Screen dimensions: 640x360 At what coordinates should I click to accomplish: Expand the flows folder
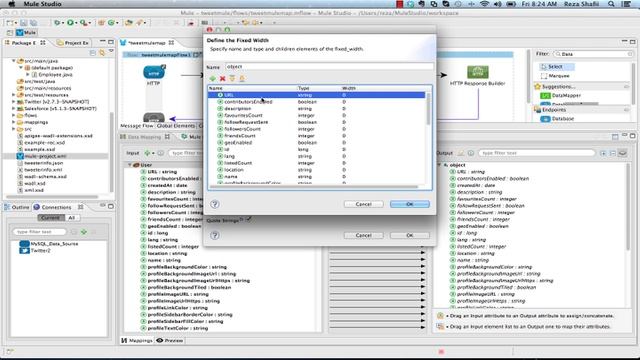[x=14, y=116]
